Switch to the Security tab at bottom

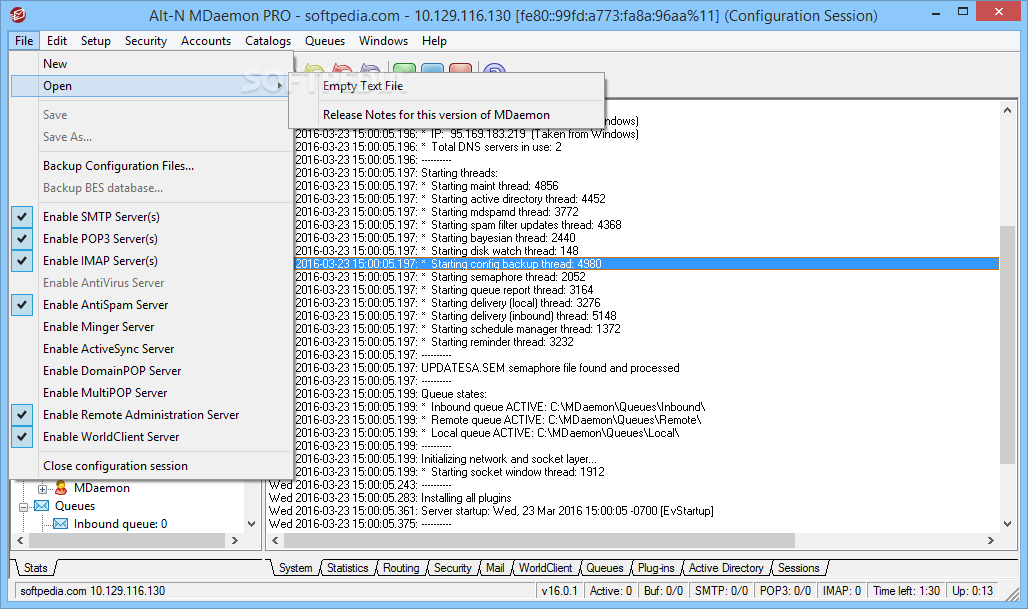pyautogui.click(x=452, y=568)
